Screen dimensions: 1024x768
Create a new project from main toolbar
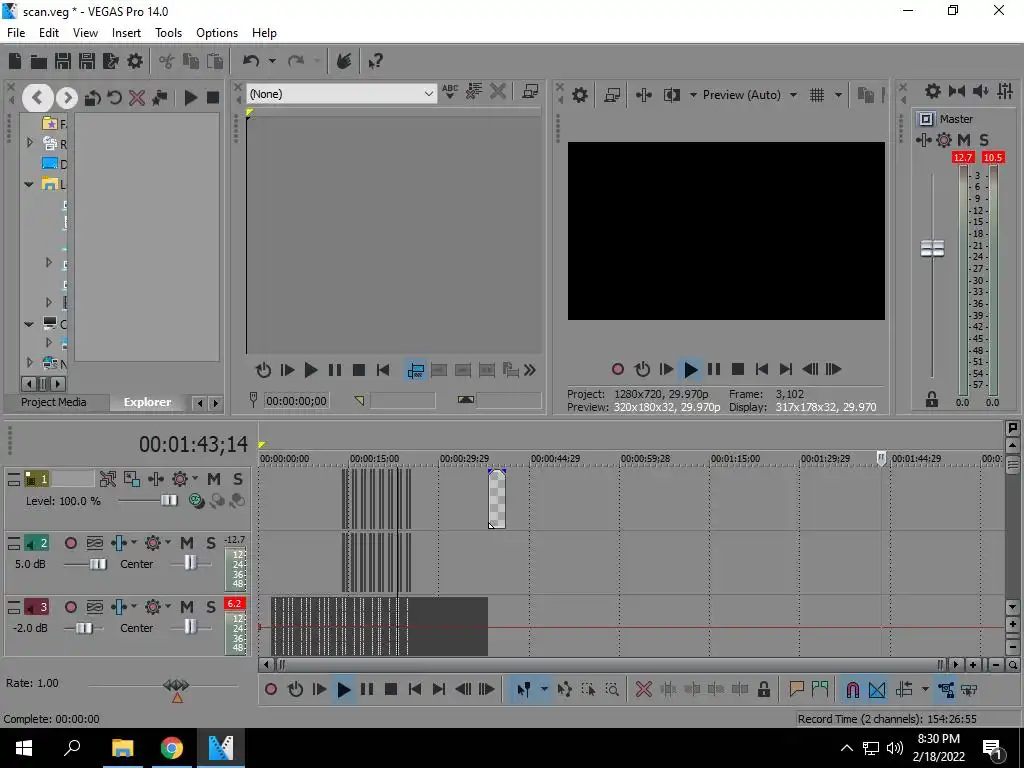pyautogui.click(x=15, y=61)
